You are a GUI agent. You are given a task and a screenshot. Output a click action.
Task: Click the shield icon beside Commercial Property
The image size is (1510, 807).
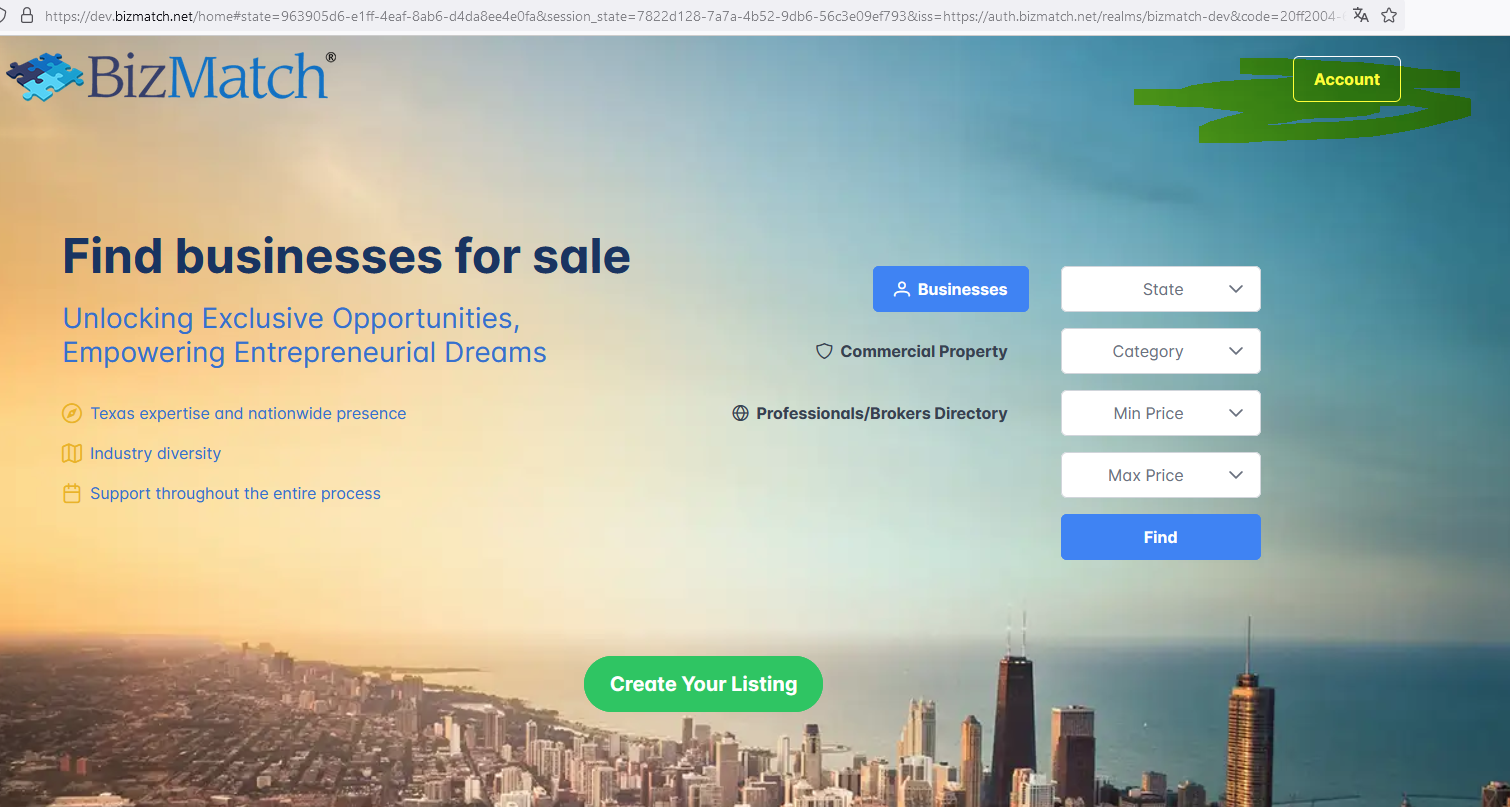pyautogui.click(x=824, y=351)
